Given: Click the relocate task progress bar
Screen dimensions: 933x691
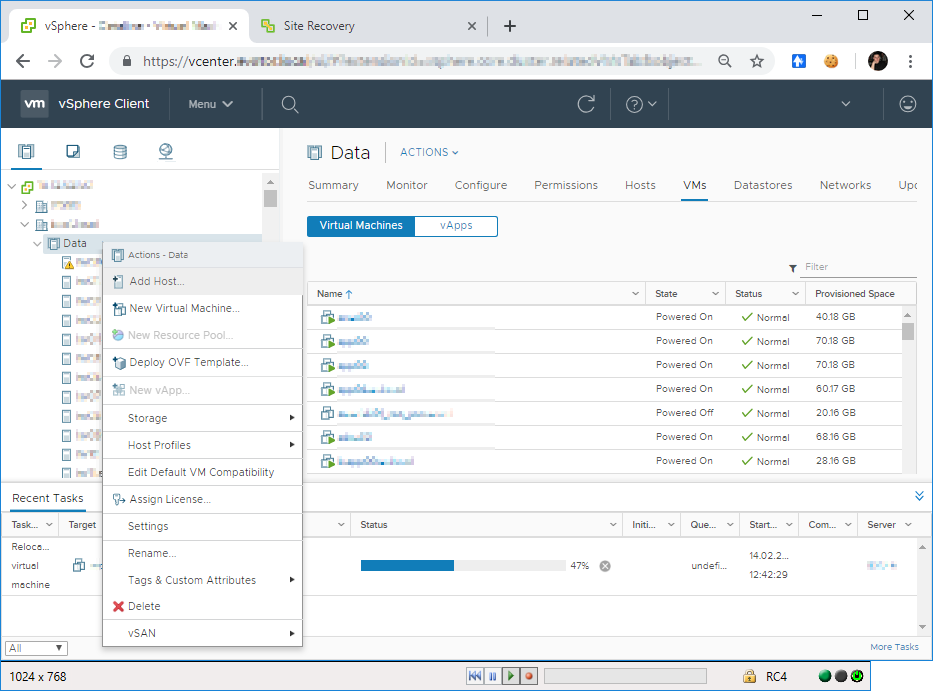Looking at the screenshot, I should [x=463, y=565].
